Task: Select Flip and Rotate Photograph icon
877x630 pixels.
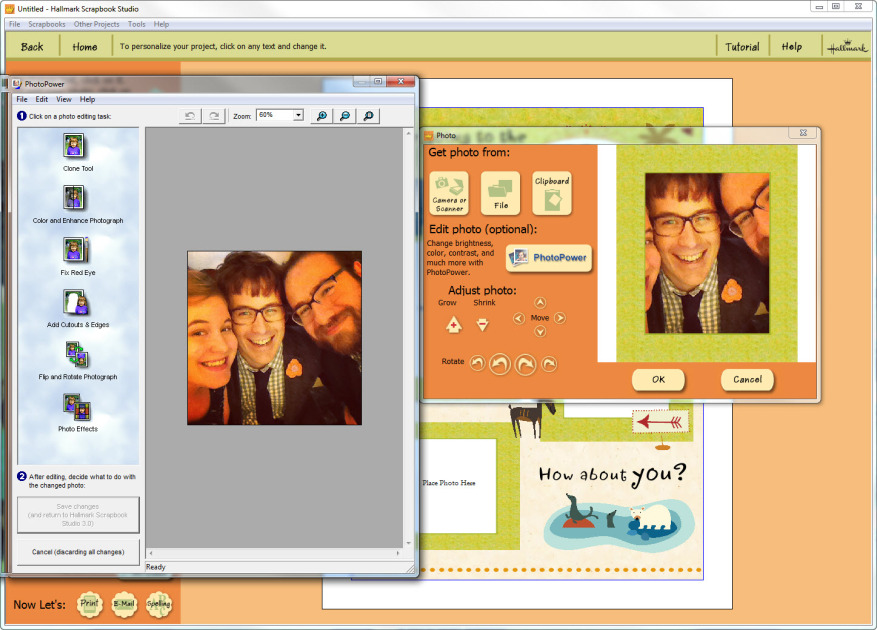Action: pos(75,354)
